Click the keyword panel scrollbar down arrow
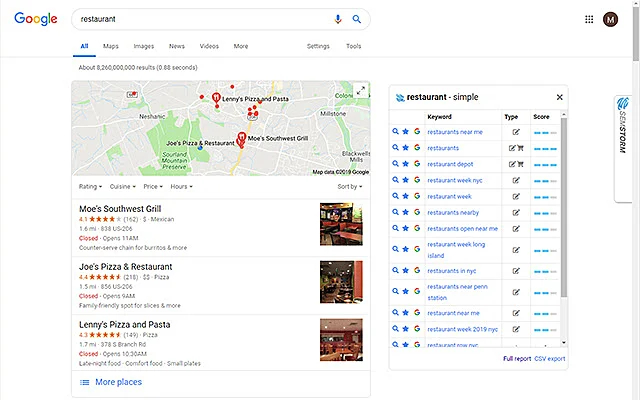 pyautogui.click(x=564, y=342)
